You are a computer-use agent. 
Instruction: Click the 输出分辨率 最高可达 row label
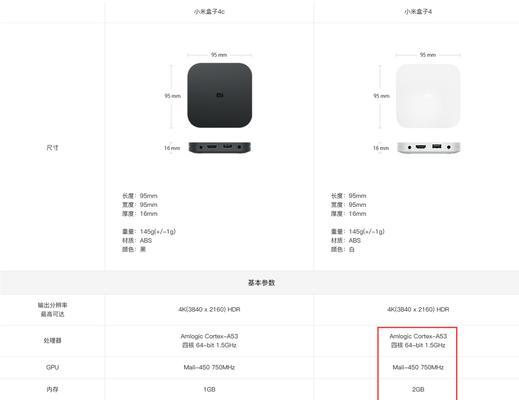tap(52, 309)
